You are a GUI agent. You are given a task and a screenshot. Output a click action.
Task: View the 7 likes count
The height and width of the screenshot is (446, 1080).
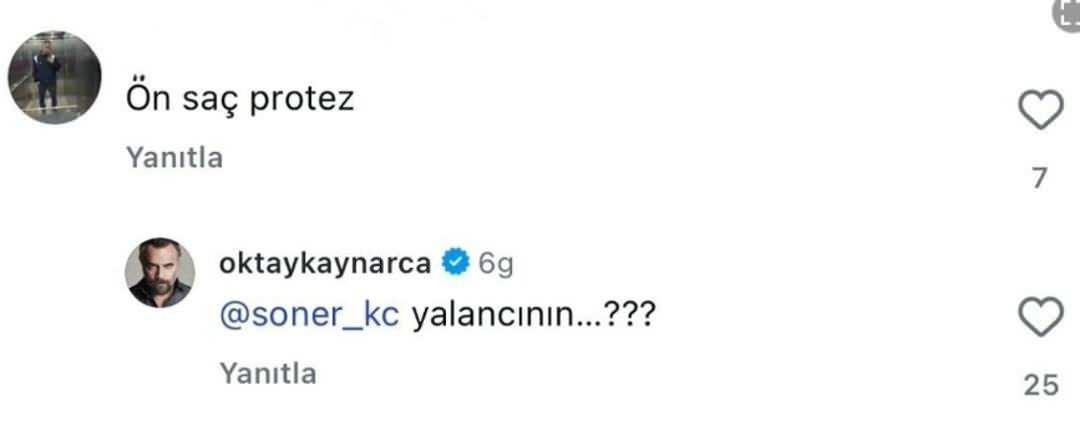[1040, 179]
